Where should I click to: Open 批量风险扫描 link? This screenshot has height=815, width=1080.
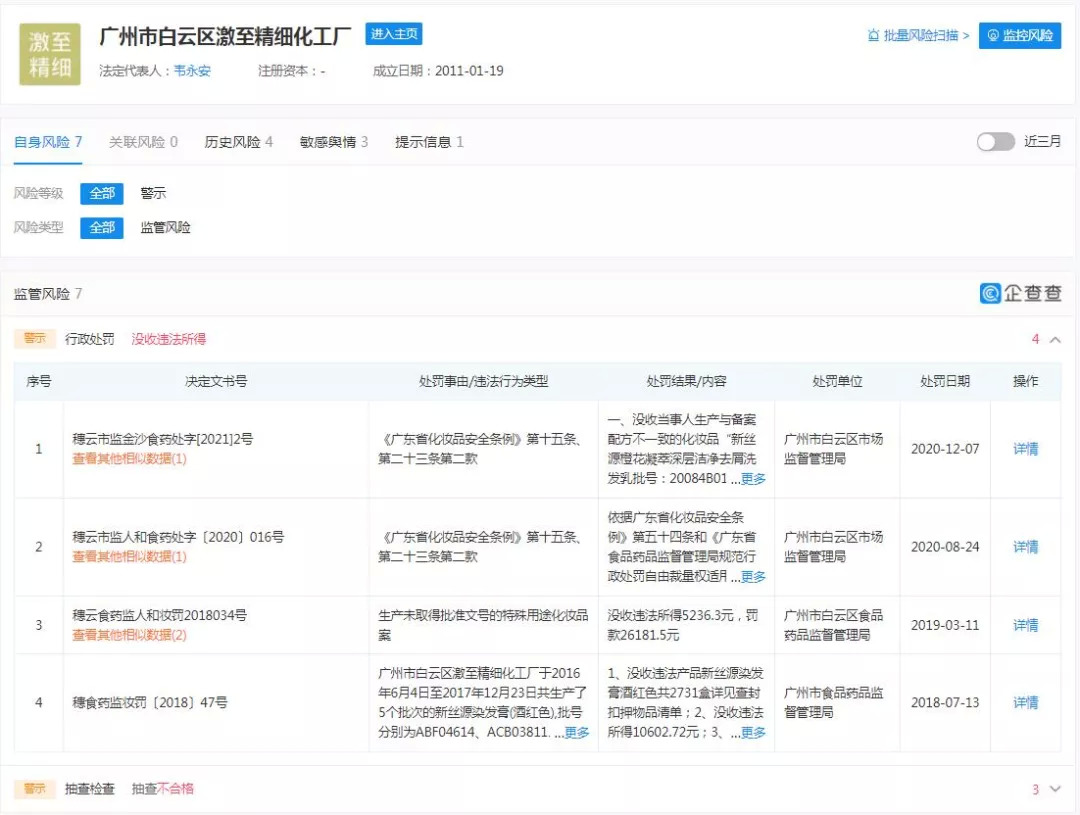click(x=918, y=36)
